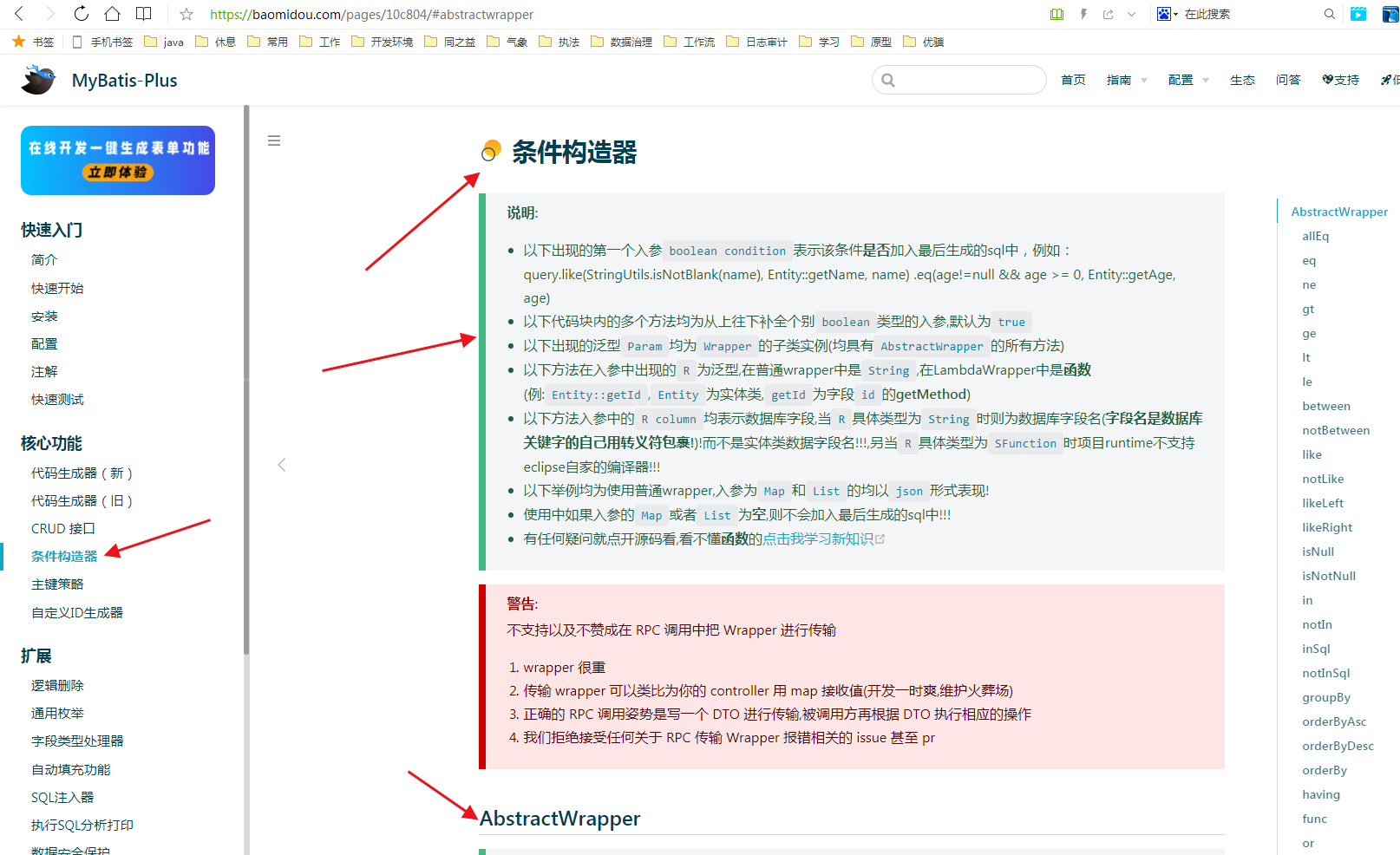Image resolution: width=1400 pixels, height=855 pixels.
Task: Open the reading list book icon beside home
Action: pos(144,14)
